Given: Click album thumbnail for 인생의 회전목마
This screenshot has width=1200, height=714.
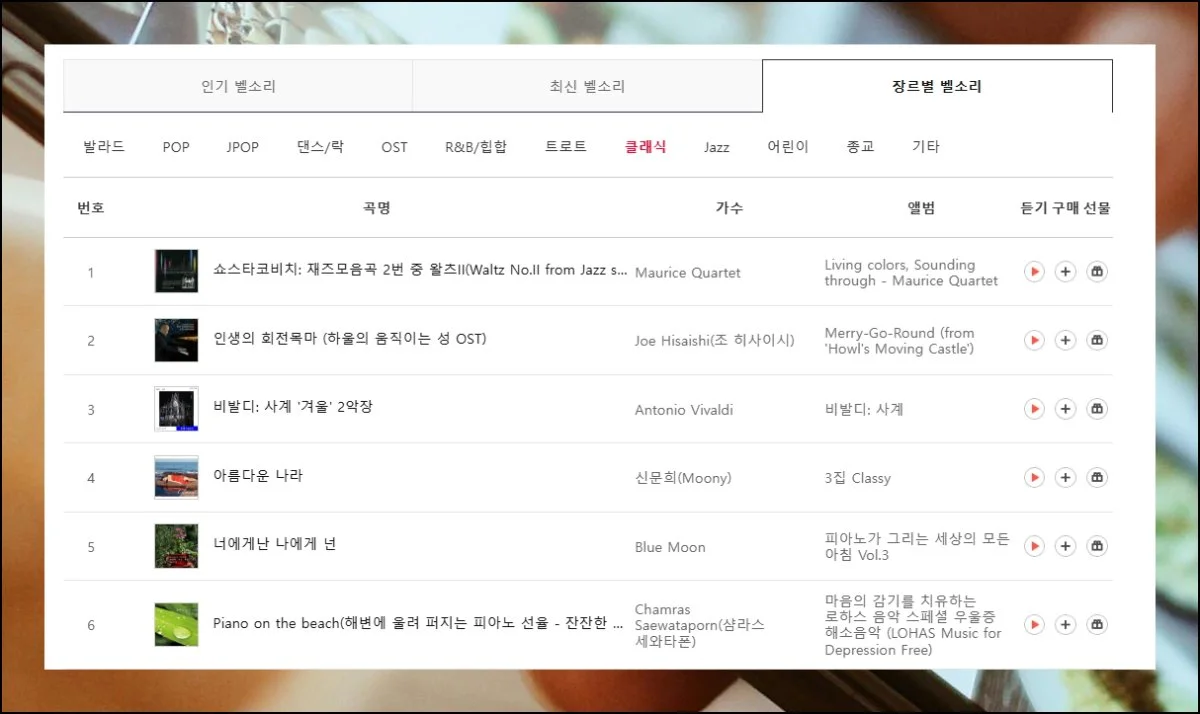Looking at the screenshot, I should [x=176, y=340].
